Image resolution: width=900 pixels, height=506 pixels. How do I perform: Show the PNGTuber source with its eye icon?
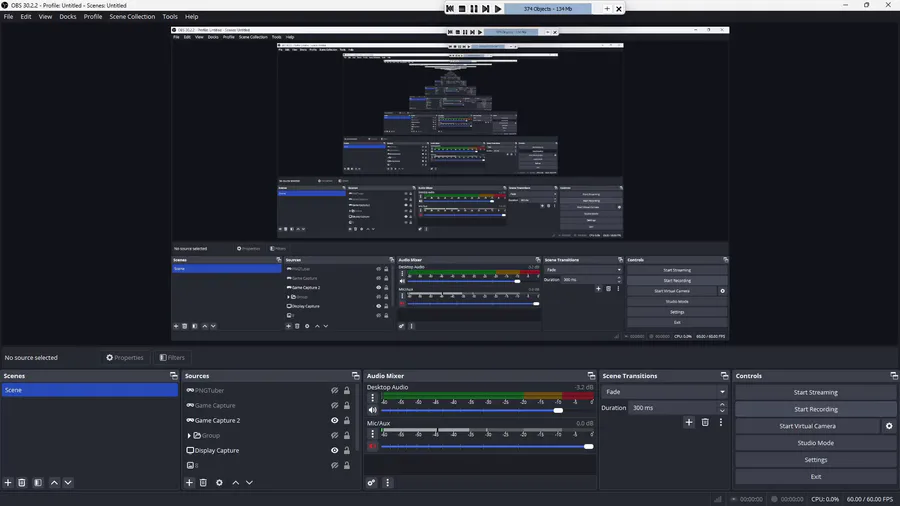click(335, 390)
